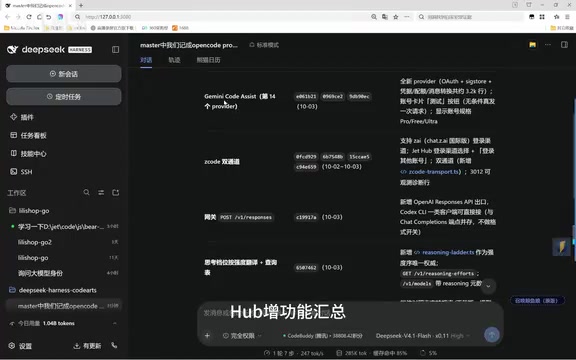Image resolution: width=576 pixels, height=360 pixels.
Task: Switch to the 轨迹 tab
Action: (174, 60)
